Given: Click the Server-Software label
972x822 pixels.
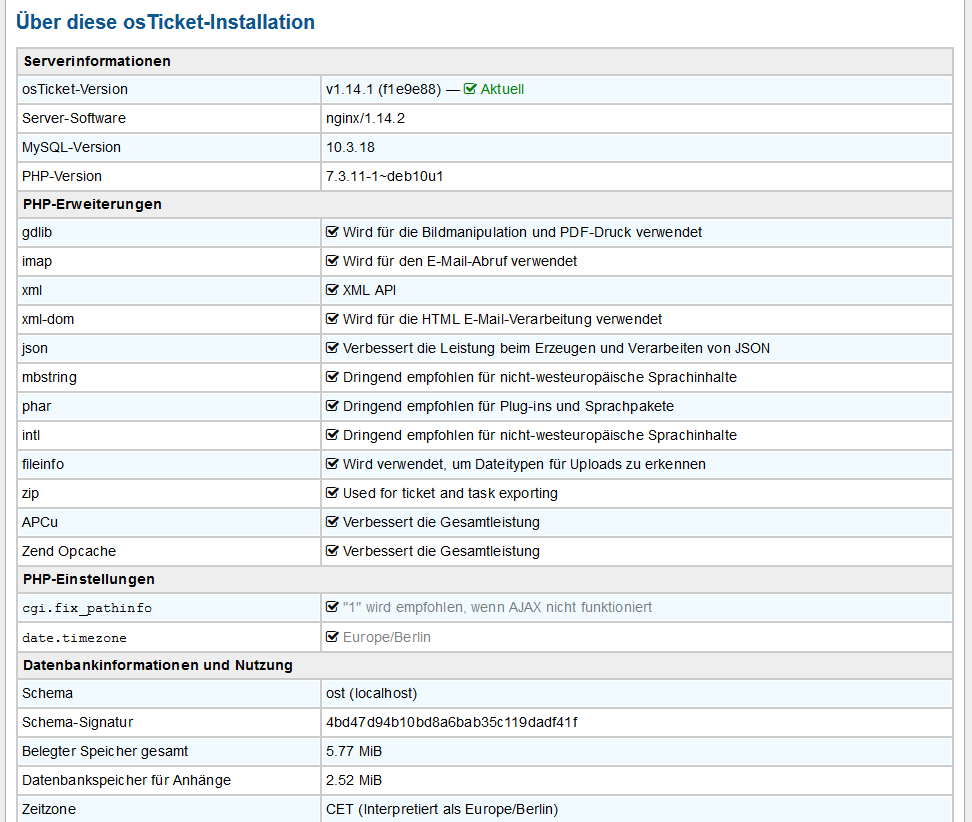Looking at the screenshot, I should click(74, 118).
